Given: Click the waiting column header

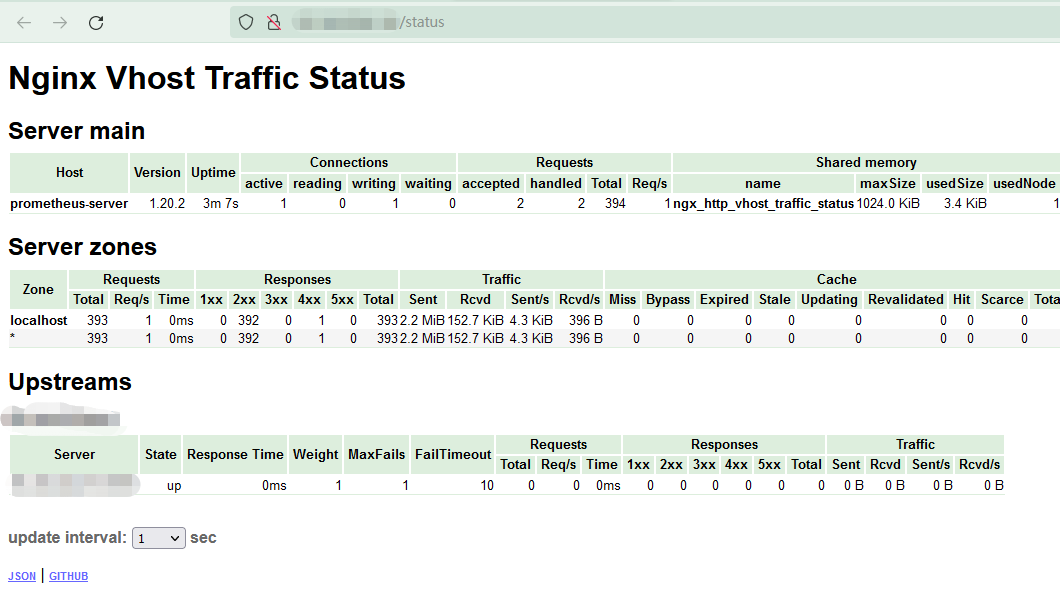Looking at the screenshot, I should point(428,183).
